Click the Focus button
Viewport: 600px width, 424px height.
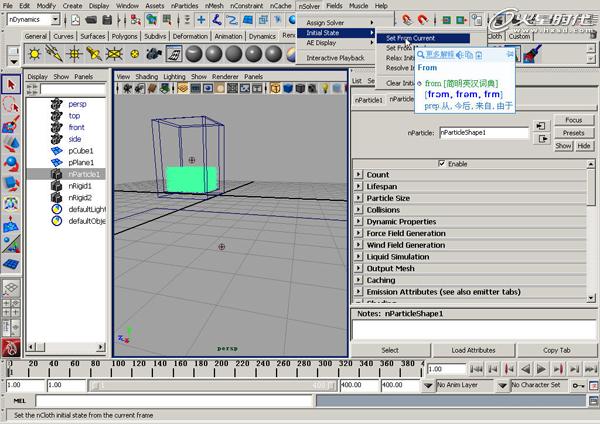click(574, 120)
